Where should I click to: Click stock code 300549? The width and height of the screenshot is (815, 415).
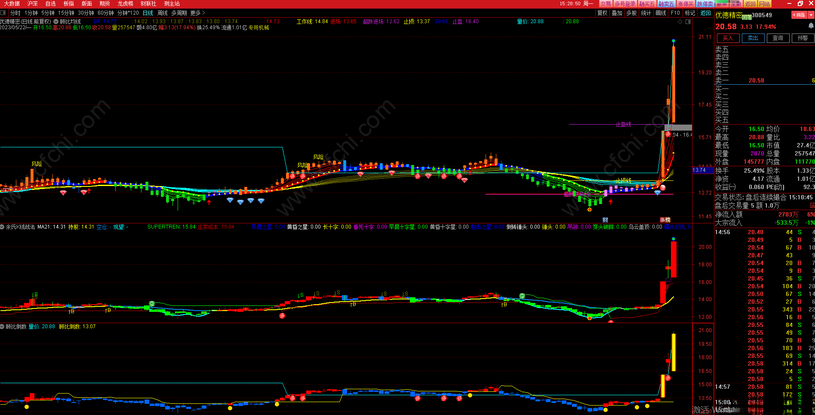tap(761, 16)
